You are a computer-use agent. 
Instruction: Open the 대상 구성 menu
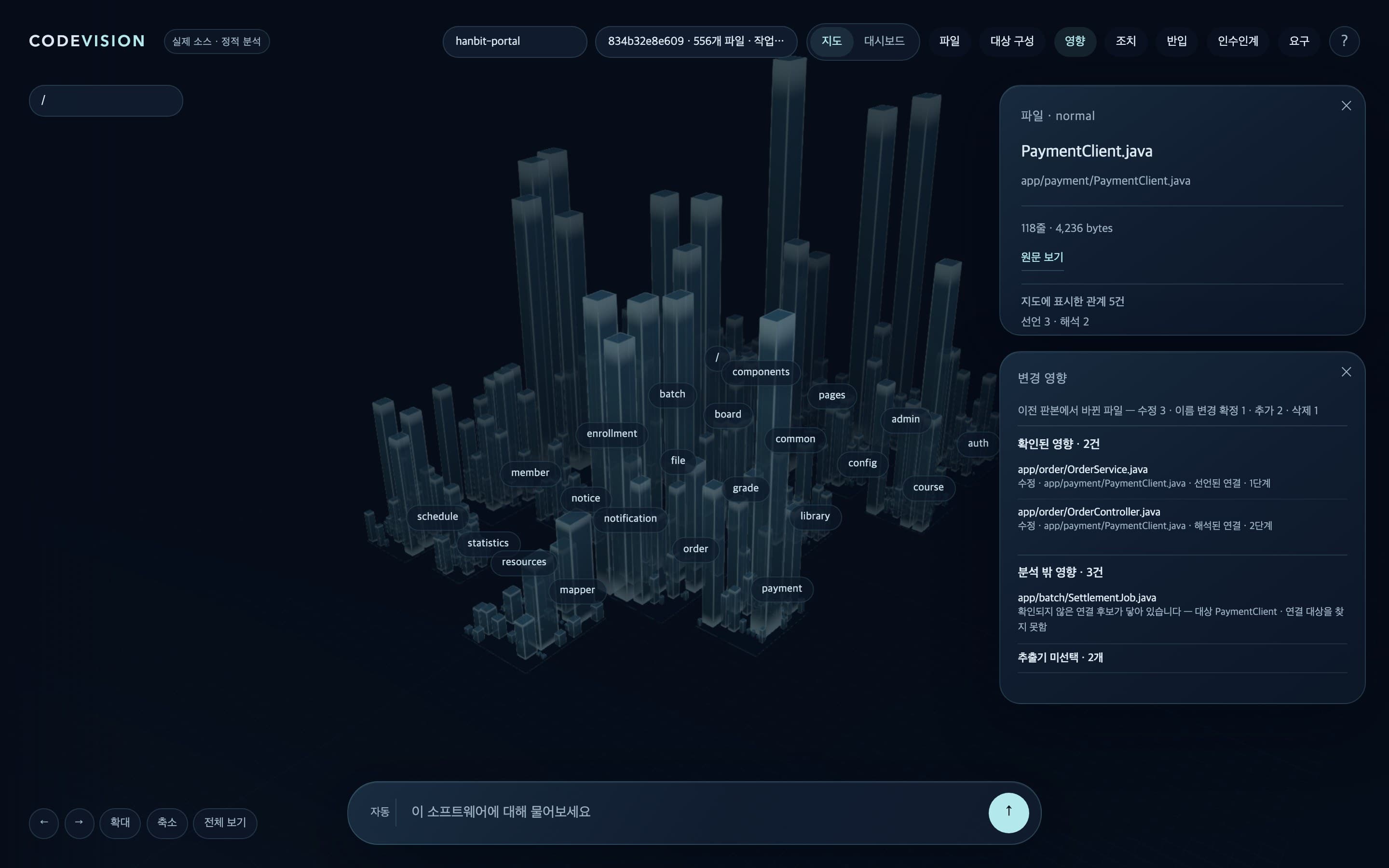[x=1012, y=41]
